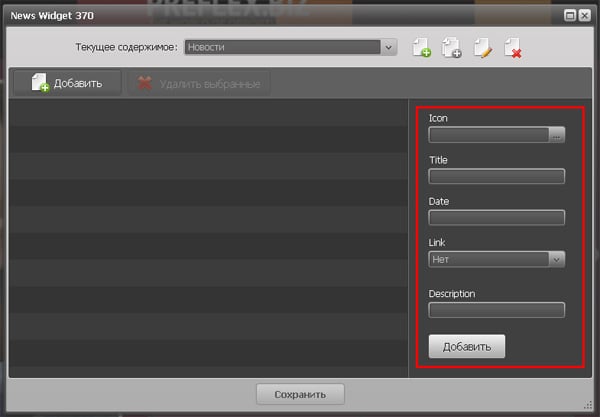Close the News Widget 370 window
This screenshot has width=600, height=417.
coord(585,15)
